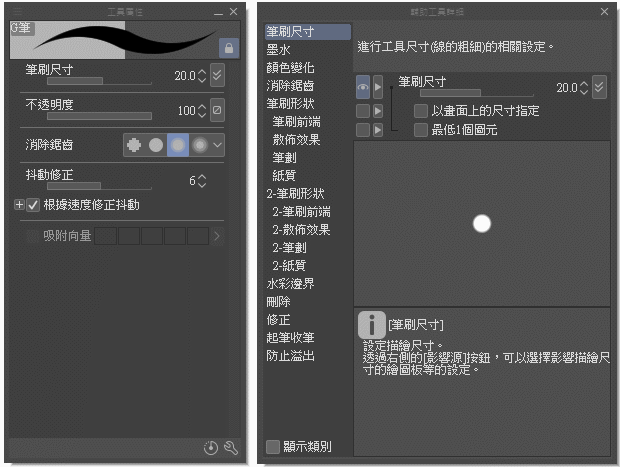
Task: Click the 20.0 value in tool property
Action: click(185, 76)
